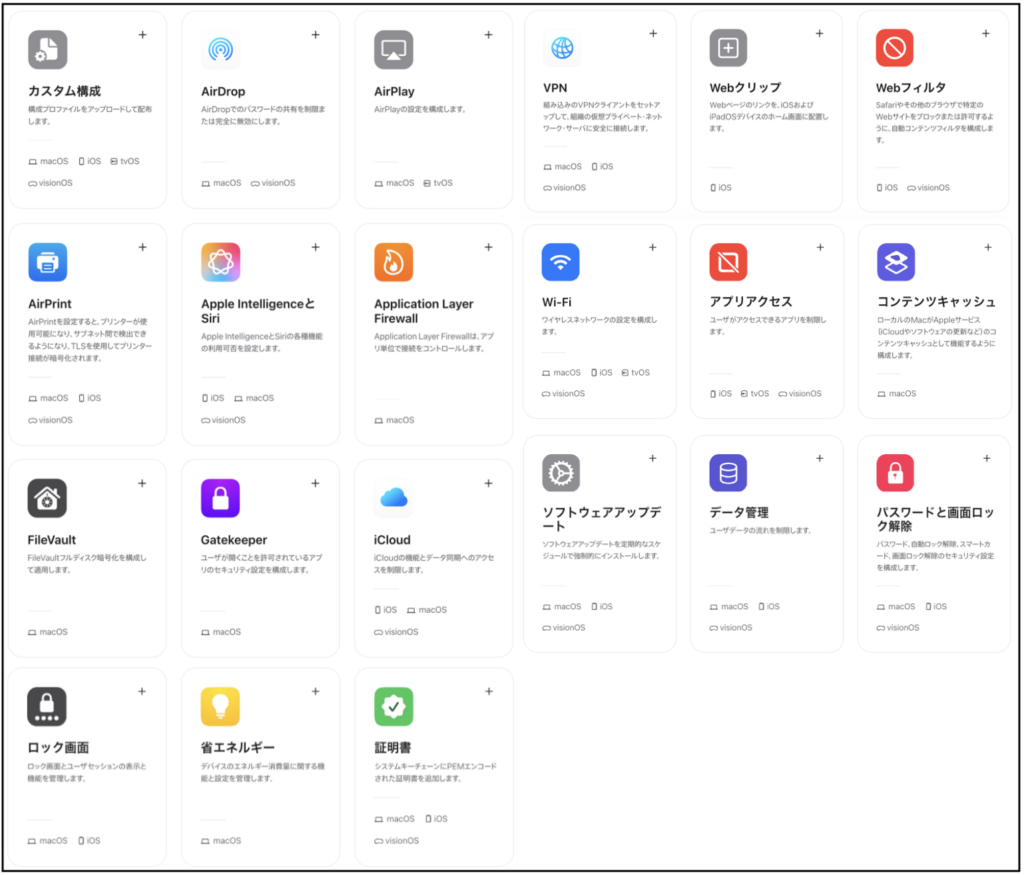Click the visionOS label in AirDrop card
The width and height of the screenshot is (1024, 875).
coord(273,183)
